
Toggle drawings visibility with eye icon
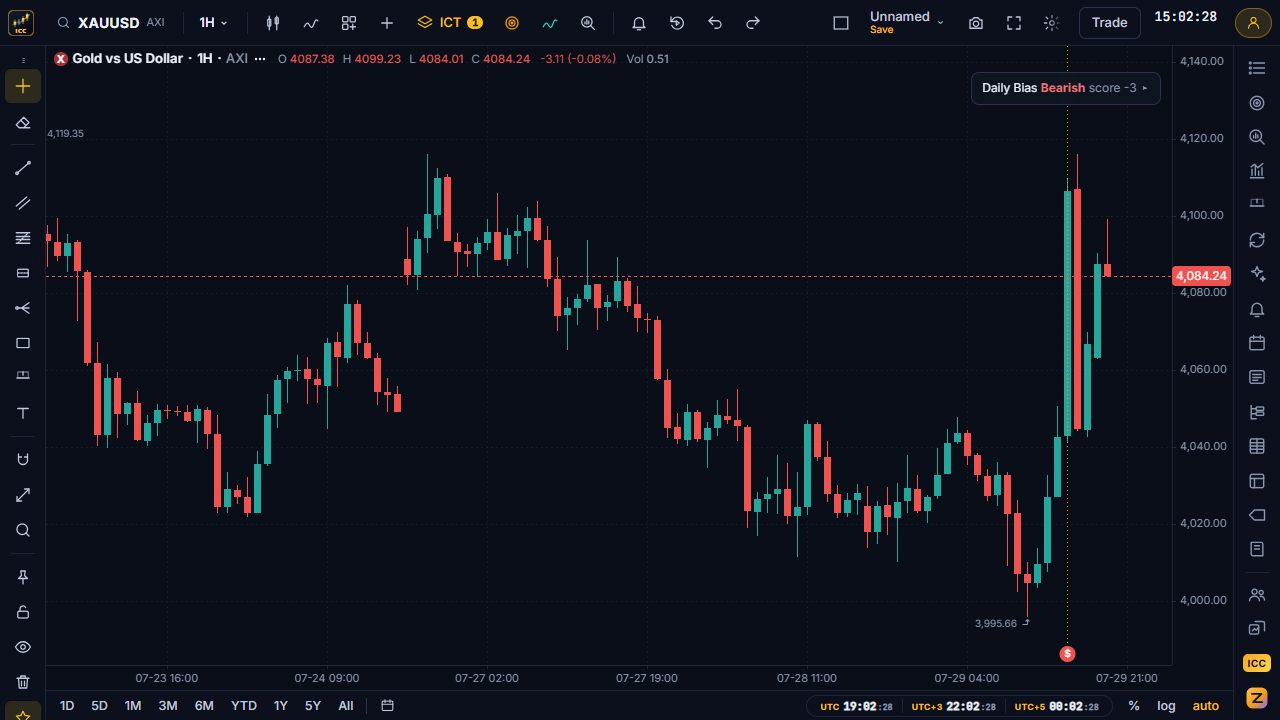pyautogui.click(x=23, y=647)
